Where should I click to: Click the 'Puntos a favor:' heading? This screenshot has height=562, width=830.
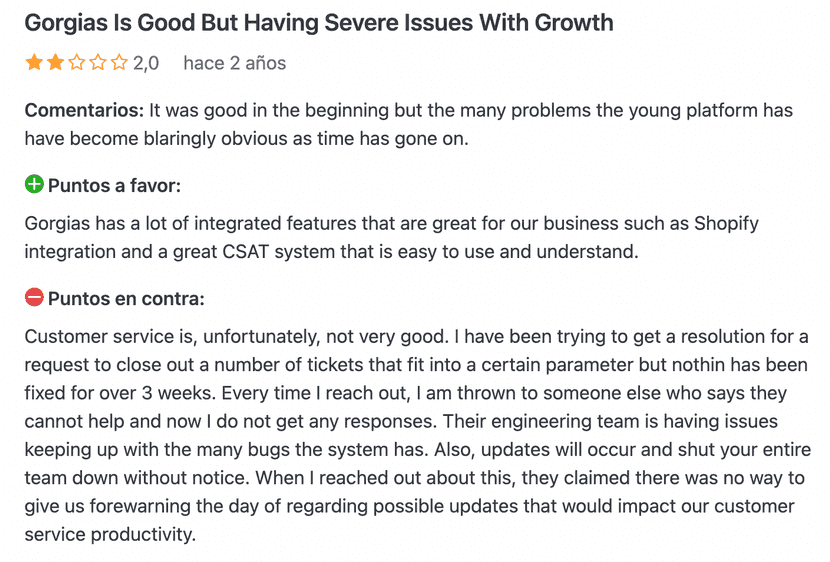114,186
